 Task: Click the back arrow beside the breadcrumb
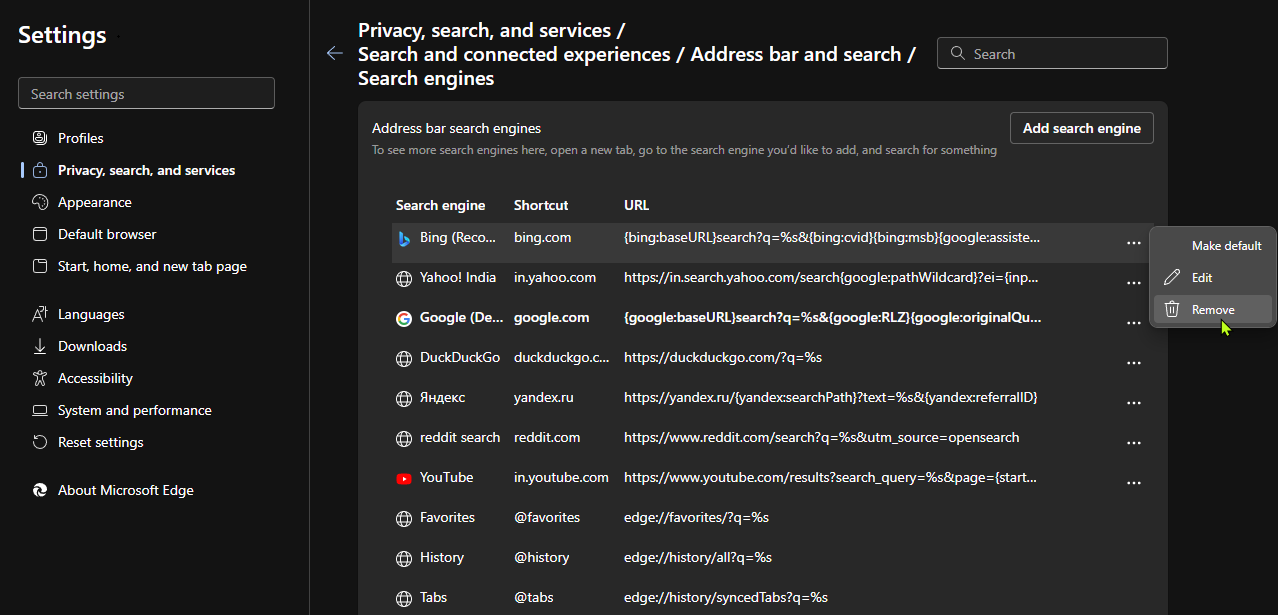click(335, 54)
